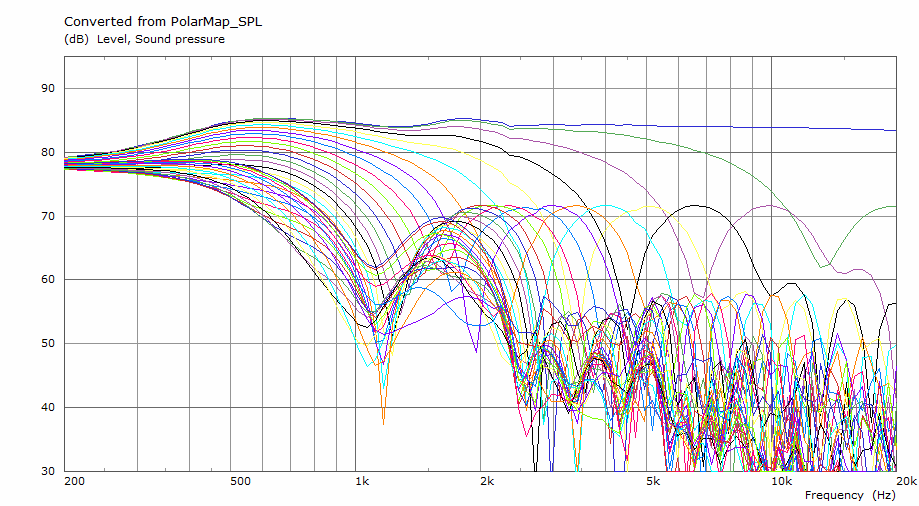The width and height of the screenshot is (919, 506).
Task: Click the 30 dB y-axis label
Action: click(47, 471)
